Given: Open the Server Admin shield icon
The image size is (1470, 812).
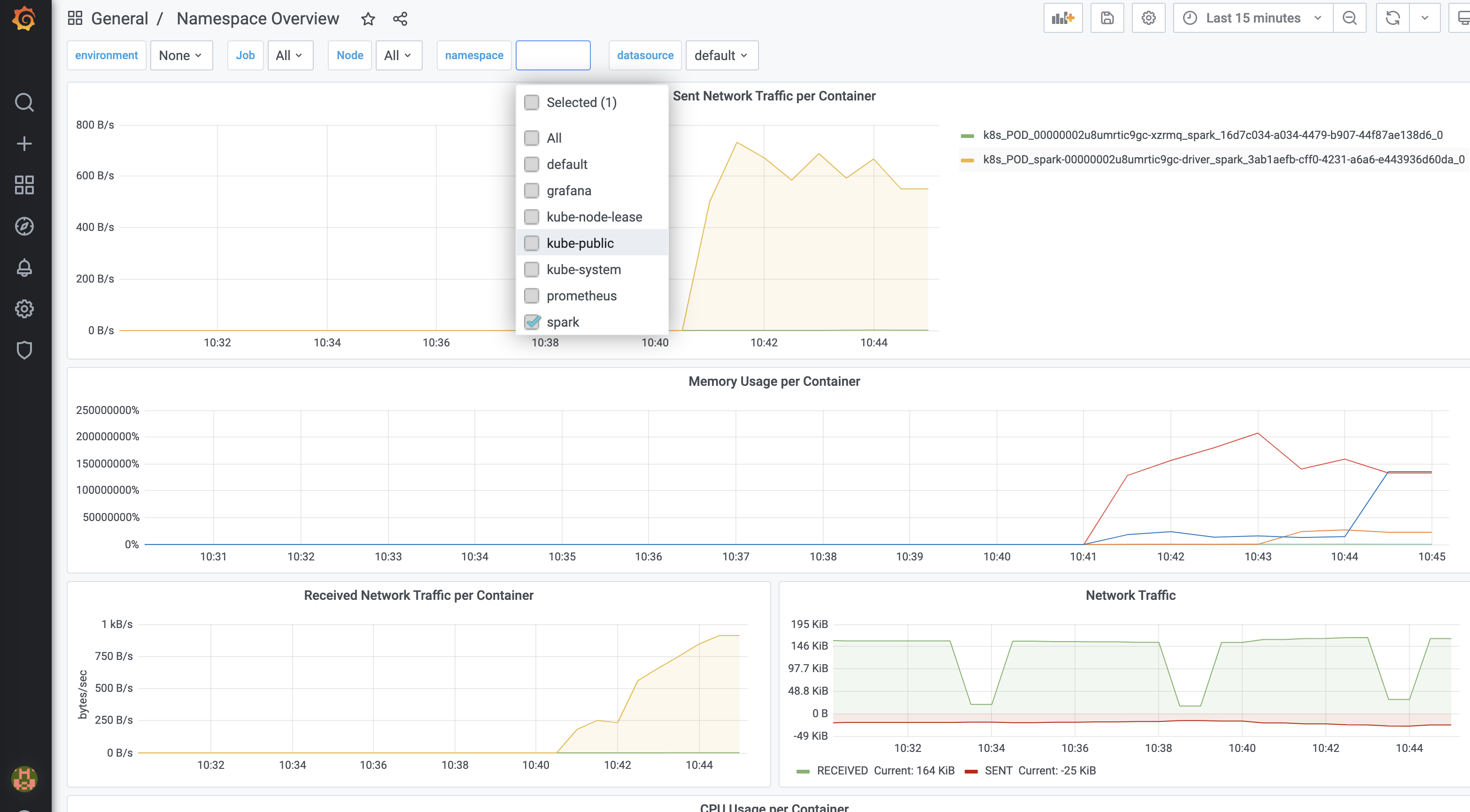Looking at the screenshot, I should [24, 350].
